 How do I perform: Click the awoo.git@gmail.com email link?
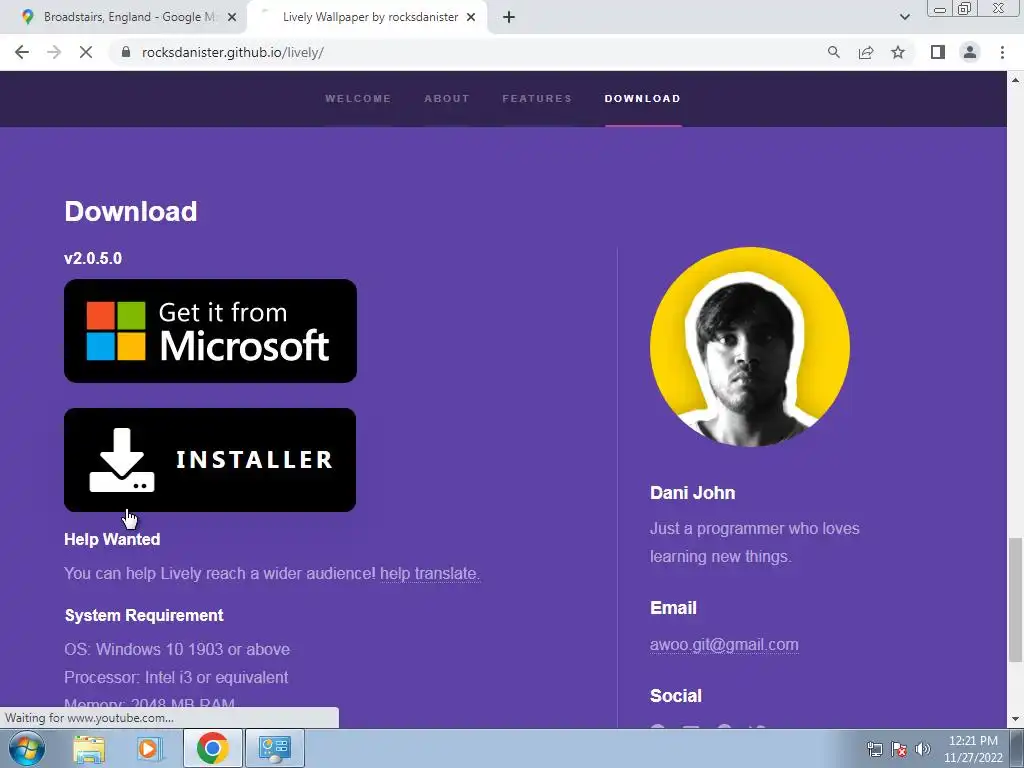724,645
